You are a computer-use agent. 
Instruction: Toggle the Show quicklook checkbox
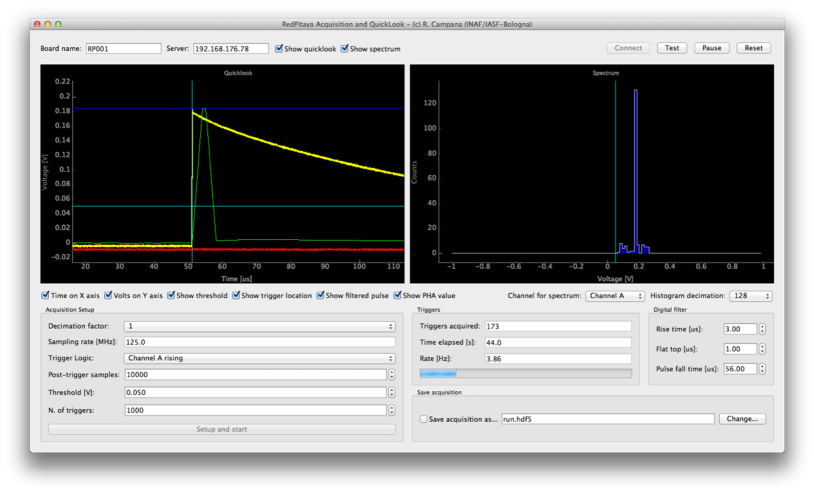[x=279, y=49]
